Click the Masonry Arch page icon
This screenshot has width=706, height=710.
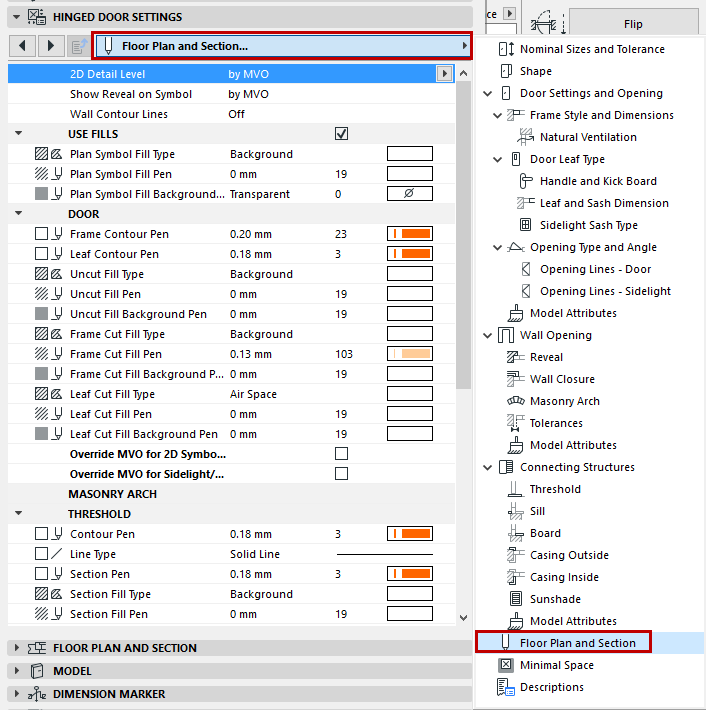[515, 401]
